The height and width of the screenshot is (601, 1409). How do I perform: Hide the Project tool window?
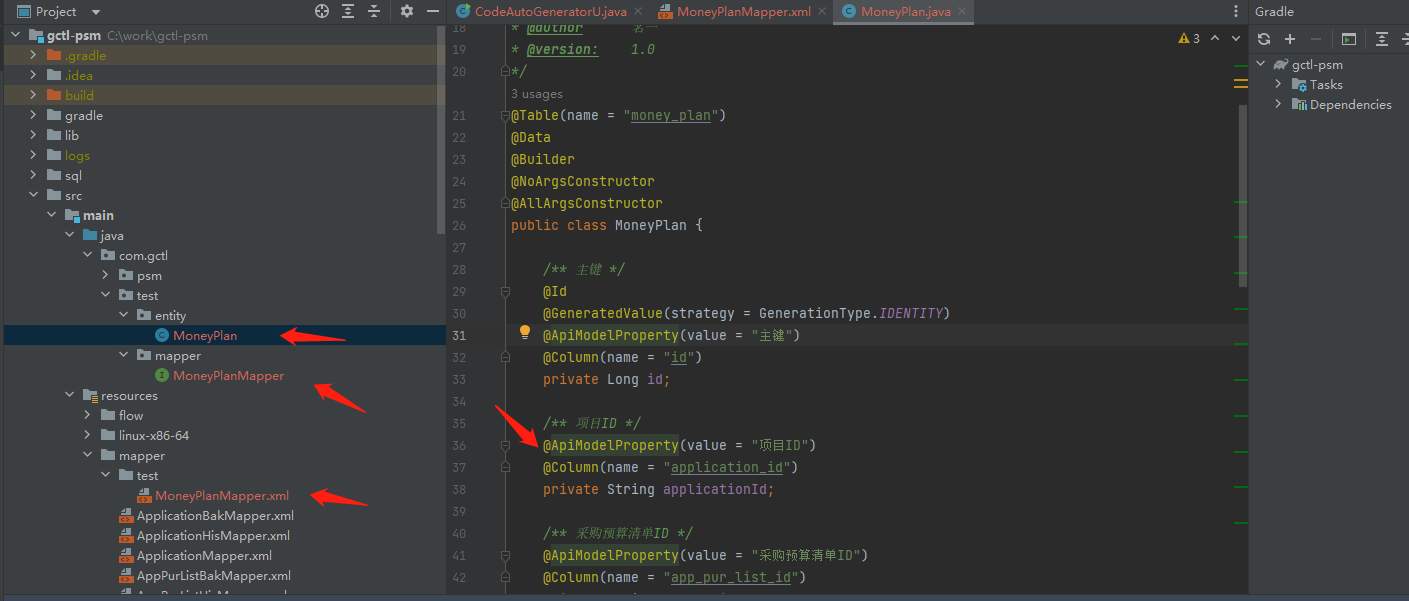[x=432, y=11]
